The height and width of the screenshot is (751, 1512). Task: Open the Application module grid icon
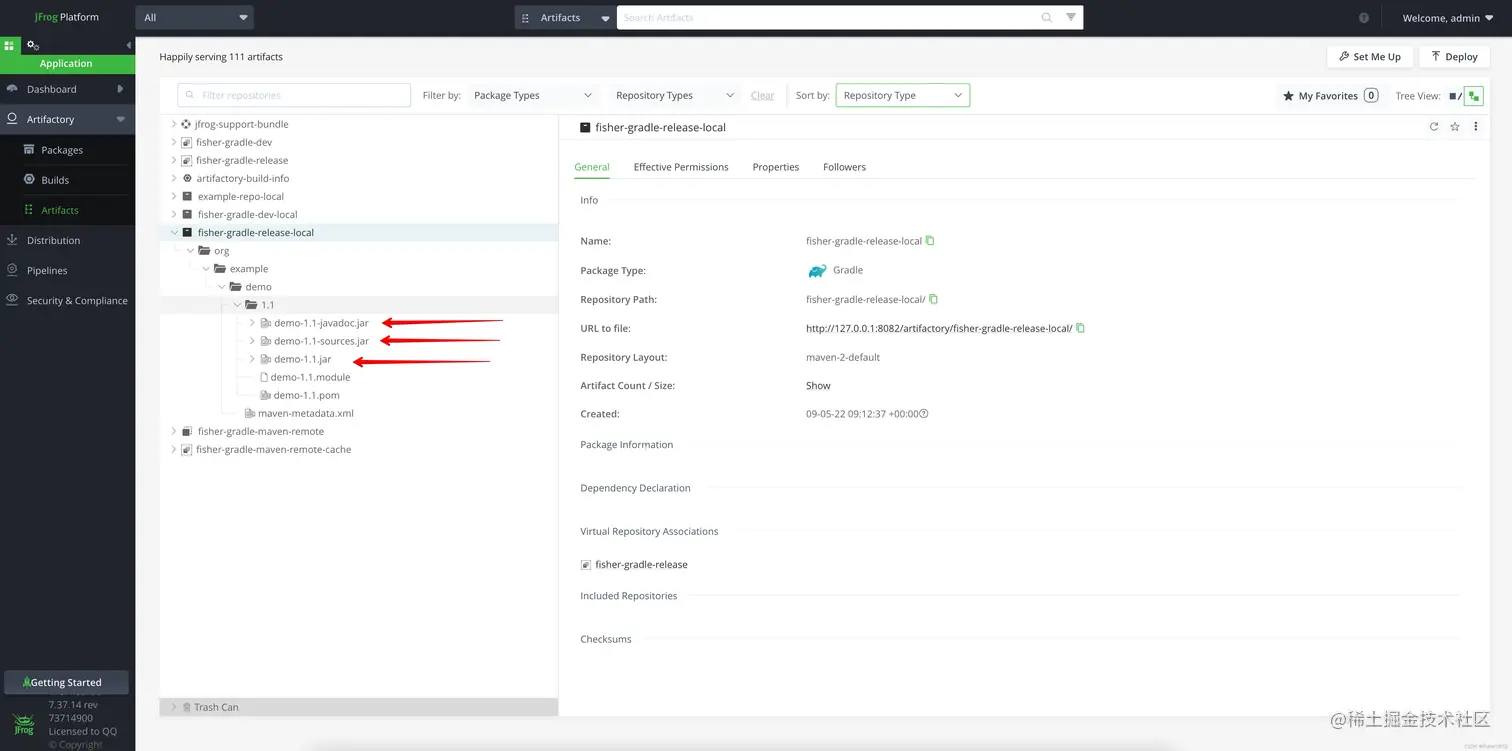click(10, 45)
